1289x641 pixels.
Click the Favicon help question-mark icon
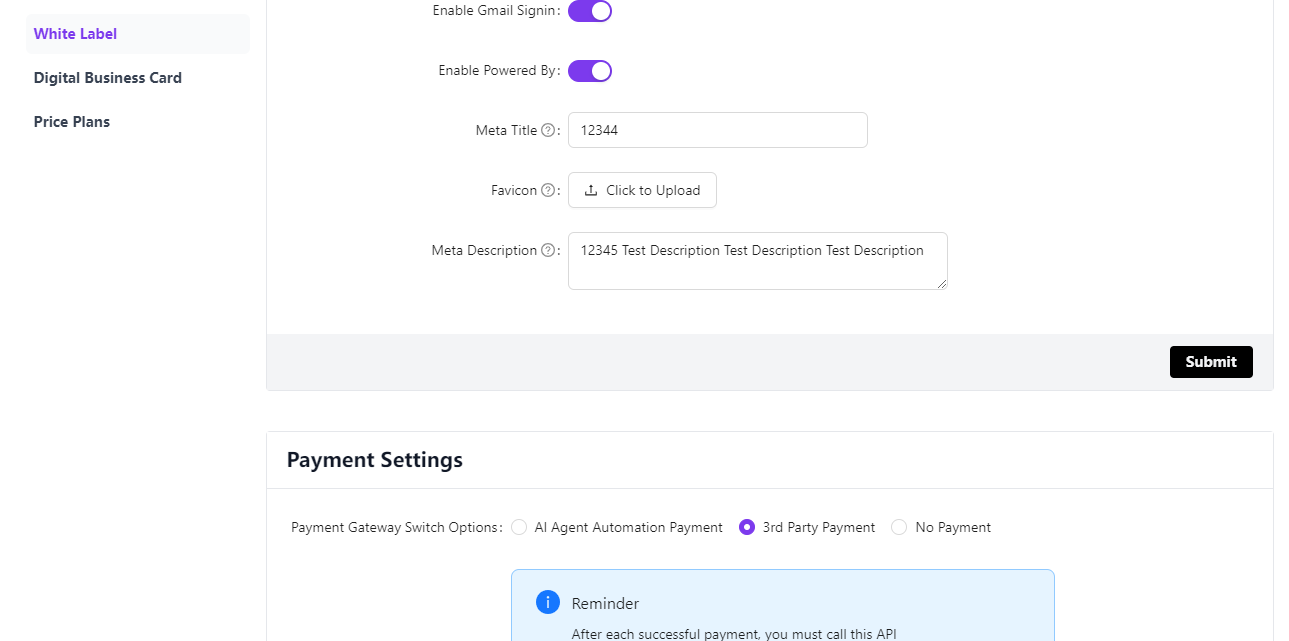[x=547, y=190]
